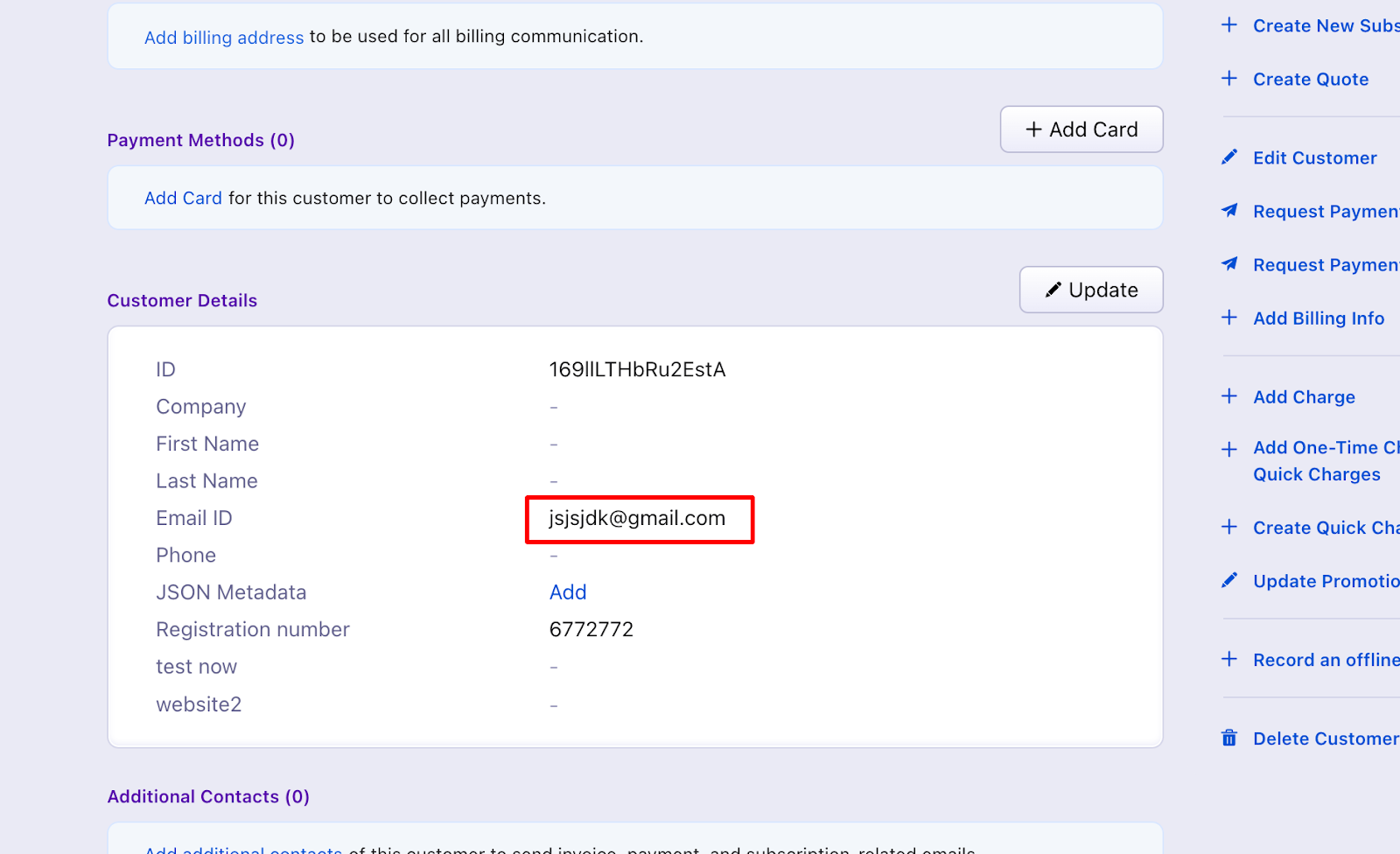Click plus icon beside Add Billing Info
This screenshot has height=854, width=1400.
[x=1229, y=318]
